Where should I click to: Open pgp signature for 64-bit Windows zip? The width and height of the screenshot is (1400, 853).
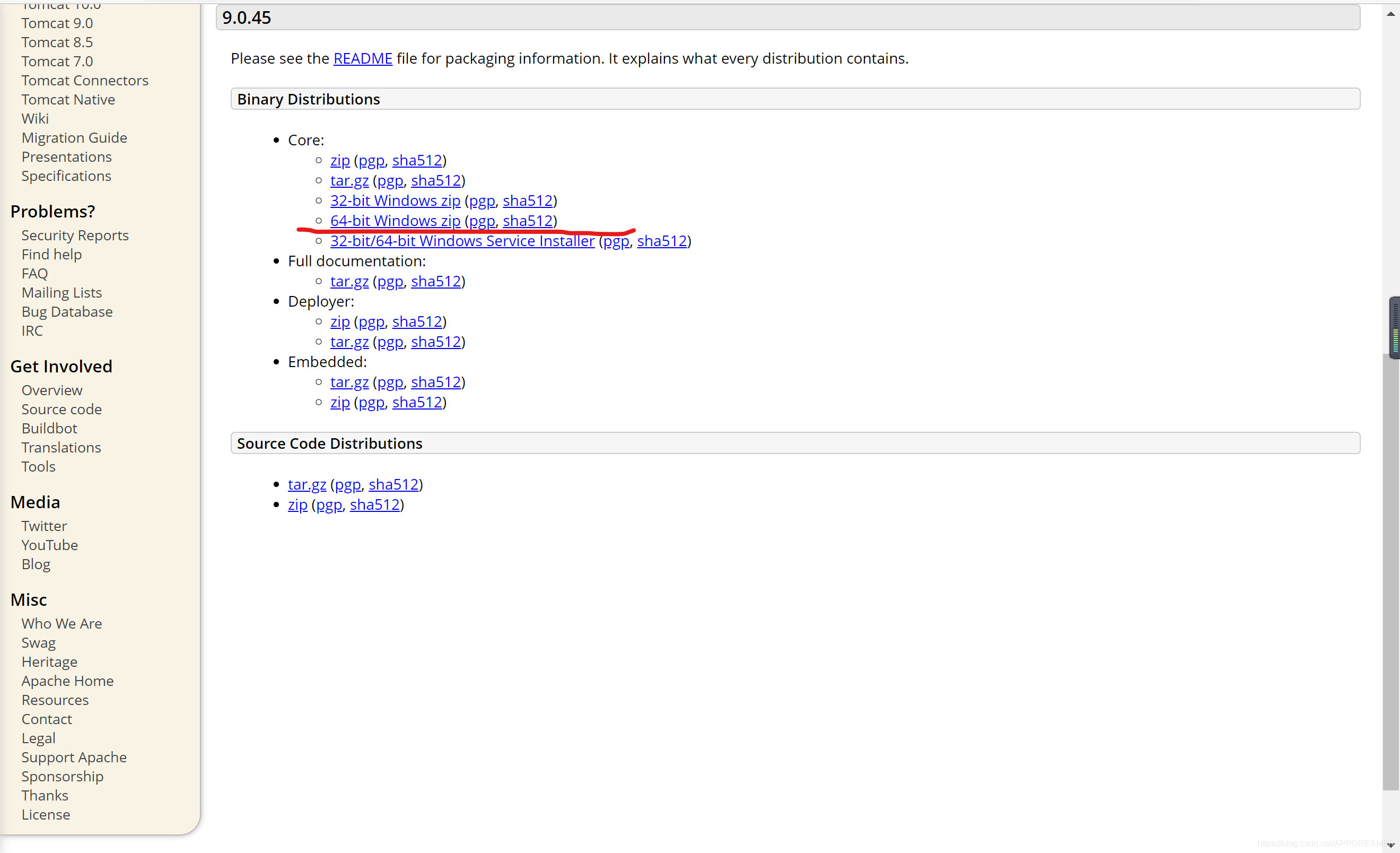pyautogui.click(x=482, y=221)
